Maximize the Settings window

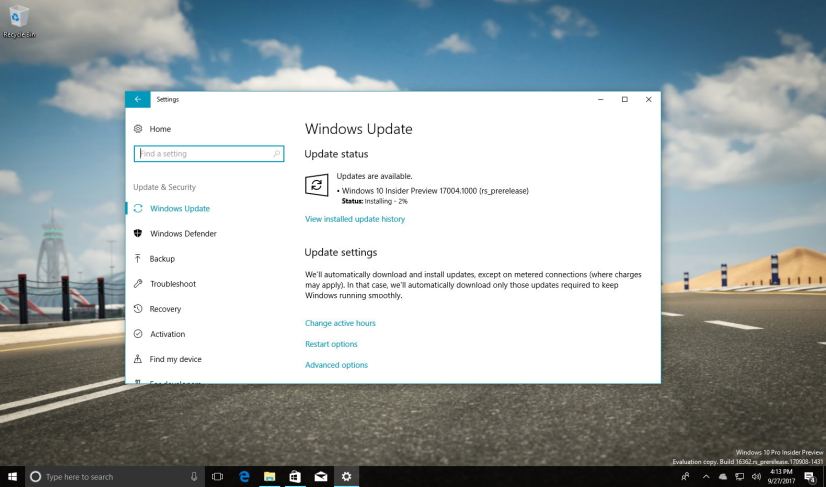(x=625, y=99)
